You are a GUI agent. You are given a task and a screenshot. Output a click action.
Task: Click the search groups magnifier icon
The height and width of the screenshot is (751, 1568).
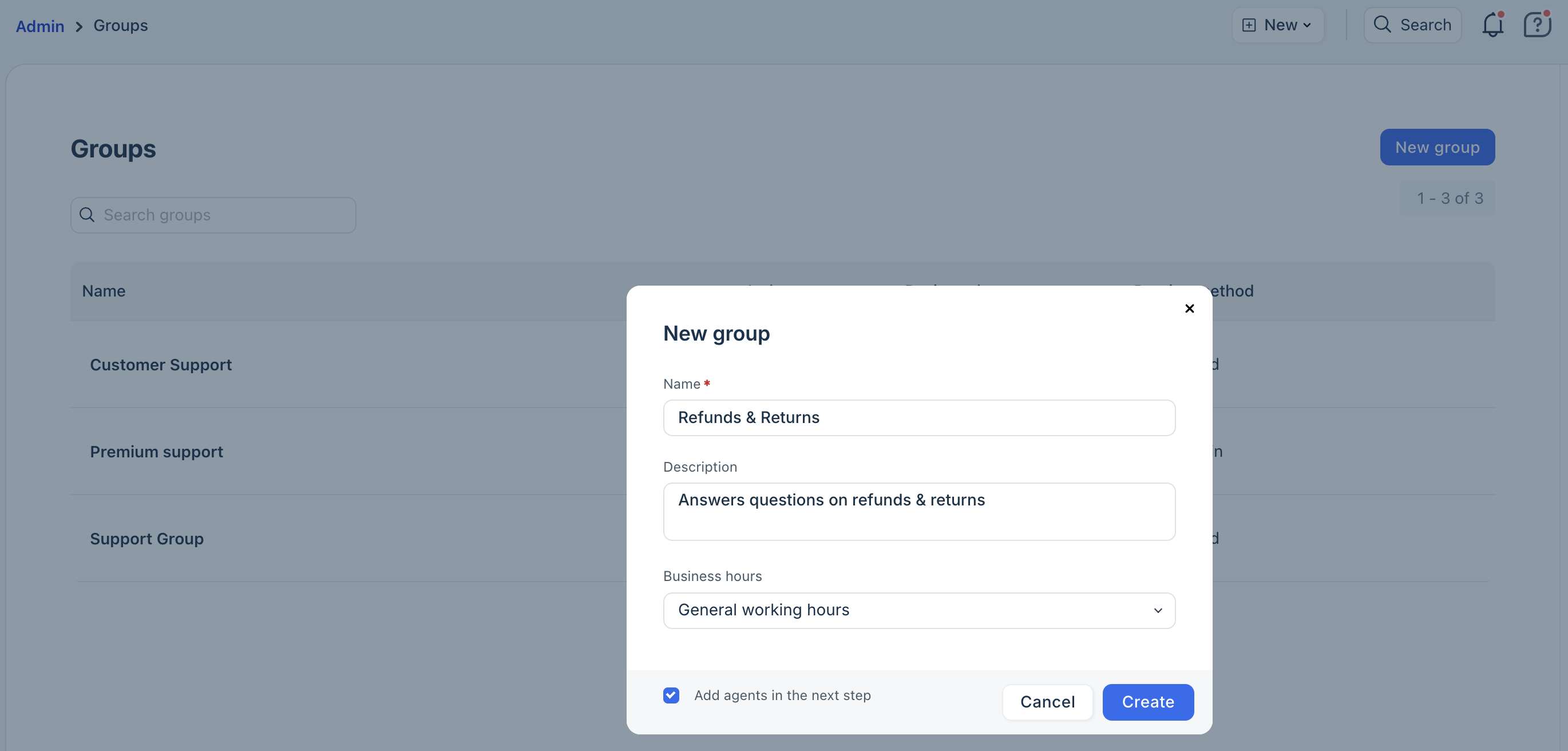tap(87, 215)
